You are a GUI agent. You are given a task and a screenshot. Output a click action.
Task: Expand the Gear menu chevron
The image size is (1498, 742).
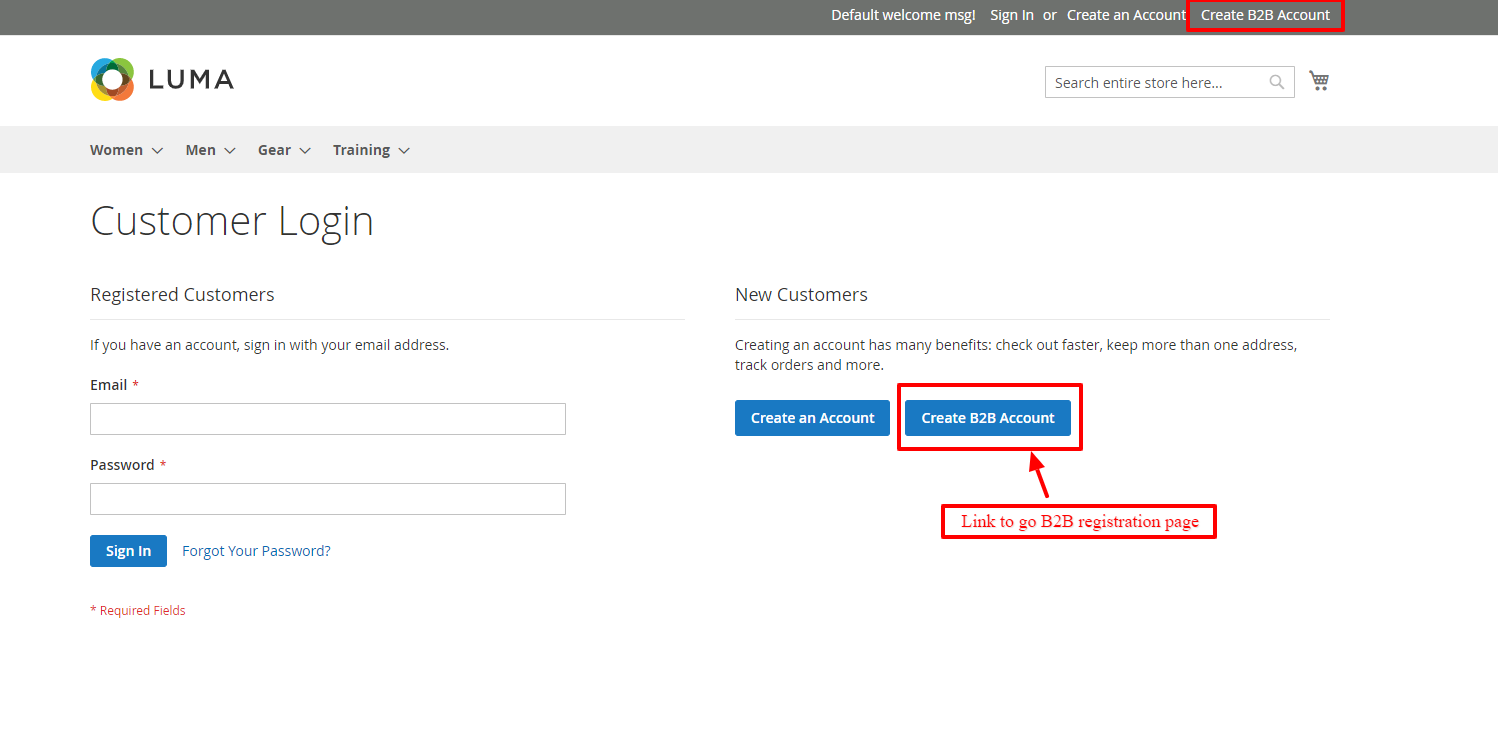click(x=304, y=150)
